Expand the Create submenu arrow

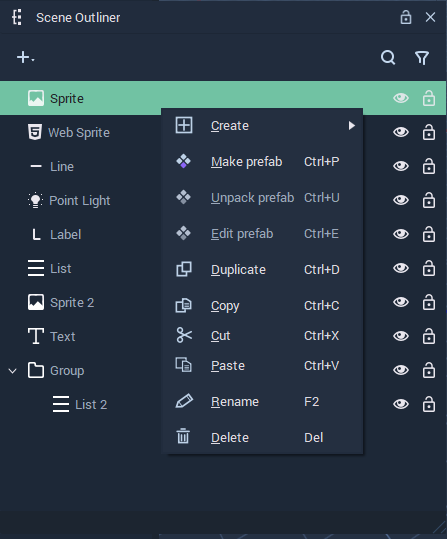point(351,125)
